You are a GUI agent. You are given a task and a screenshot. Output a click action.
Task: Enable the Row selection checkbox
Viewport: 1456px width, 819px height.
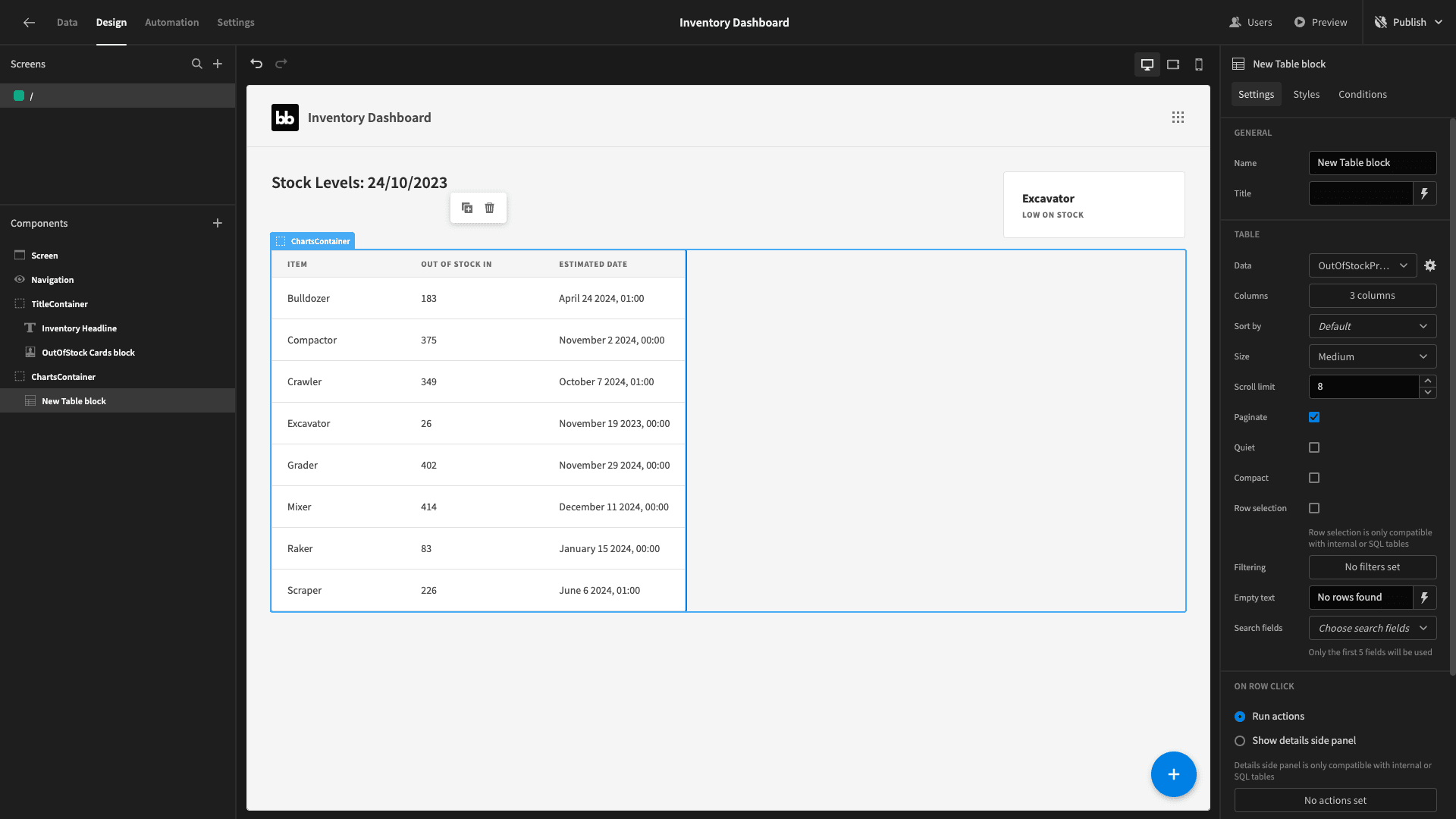point(1314,508)
